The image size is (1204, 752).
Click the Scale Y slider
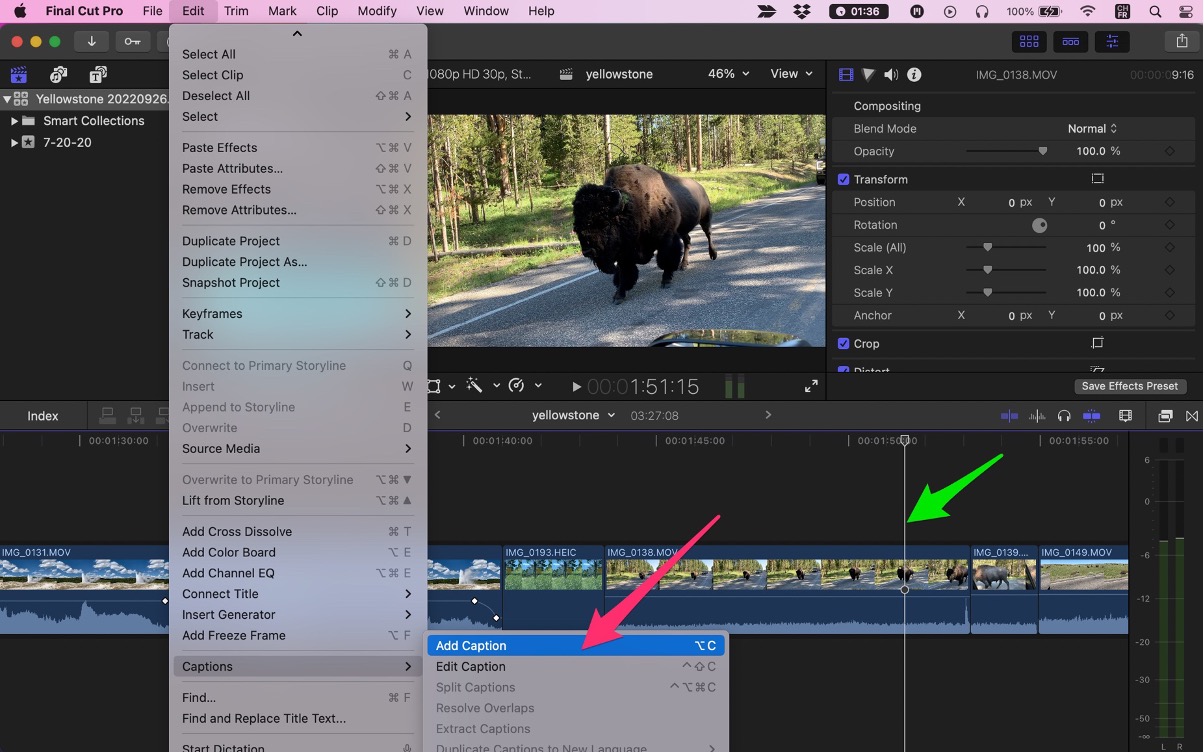tap(1006, 293)
